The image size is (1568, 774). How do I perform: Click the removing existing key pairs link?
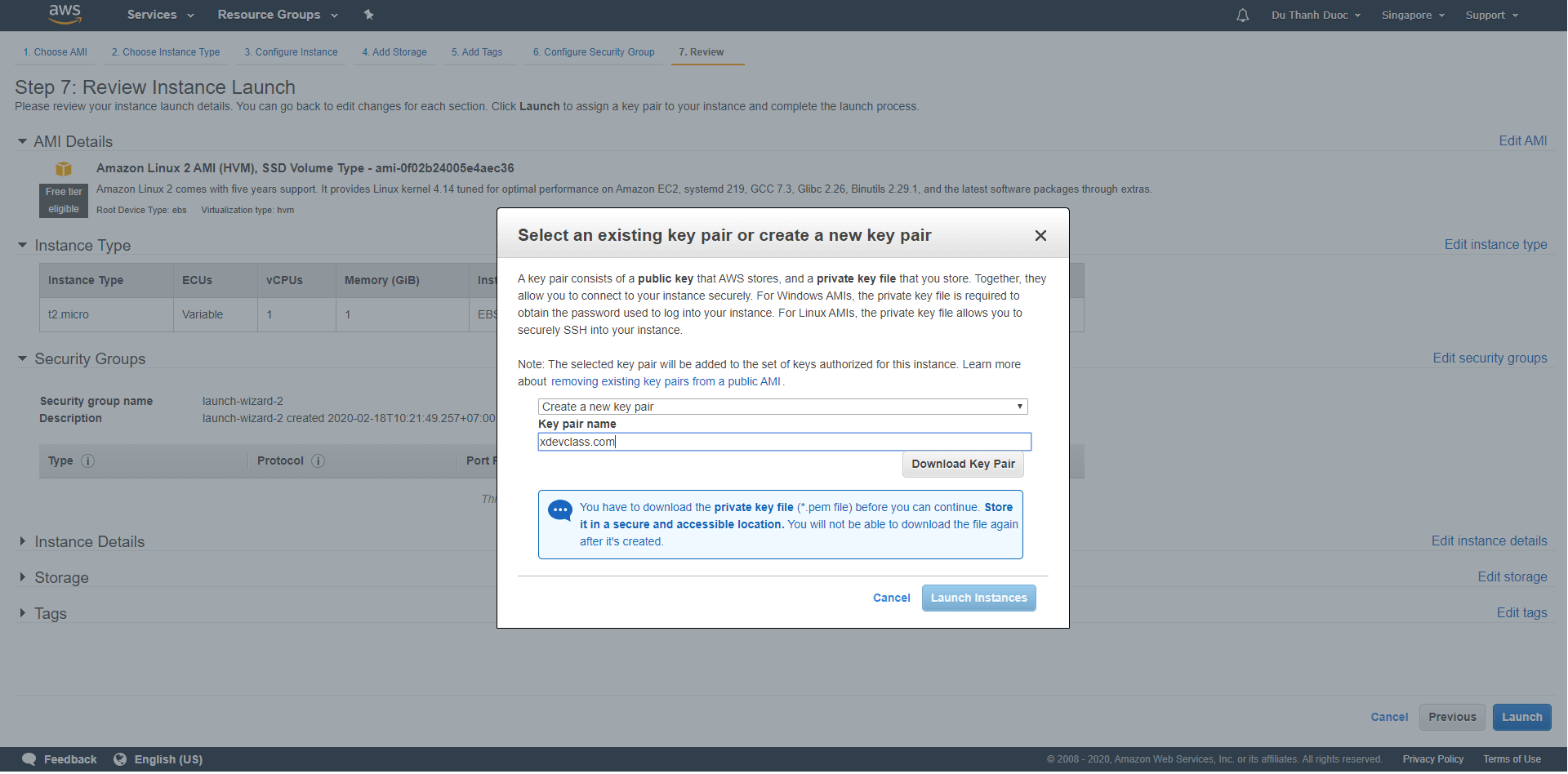(x=666, y=382)
